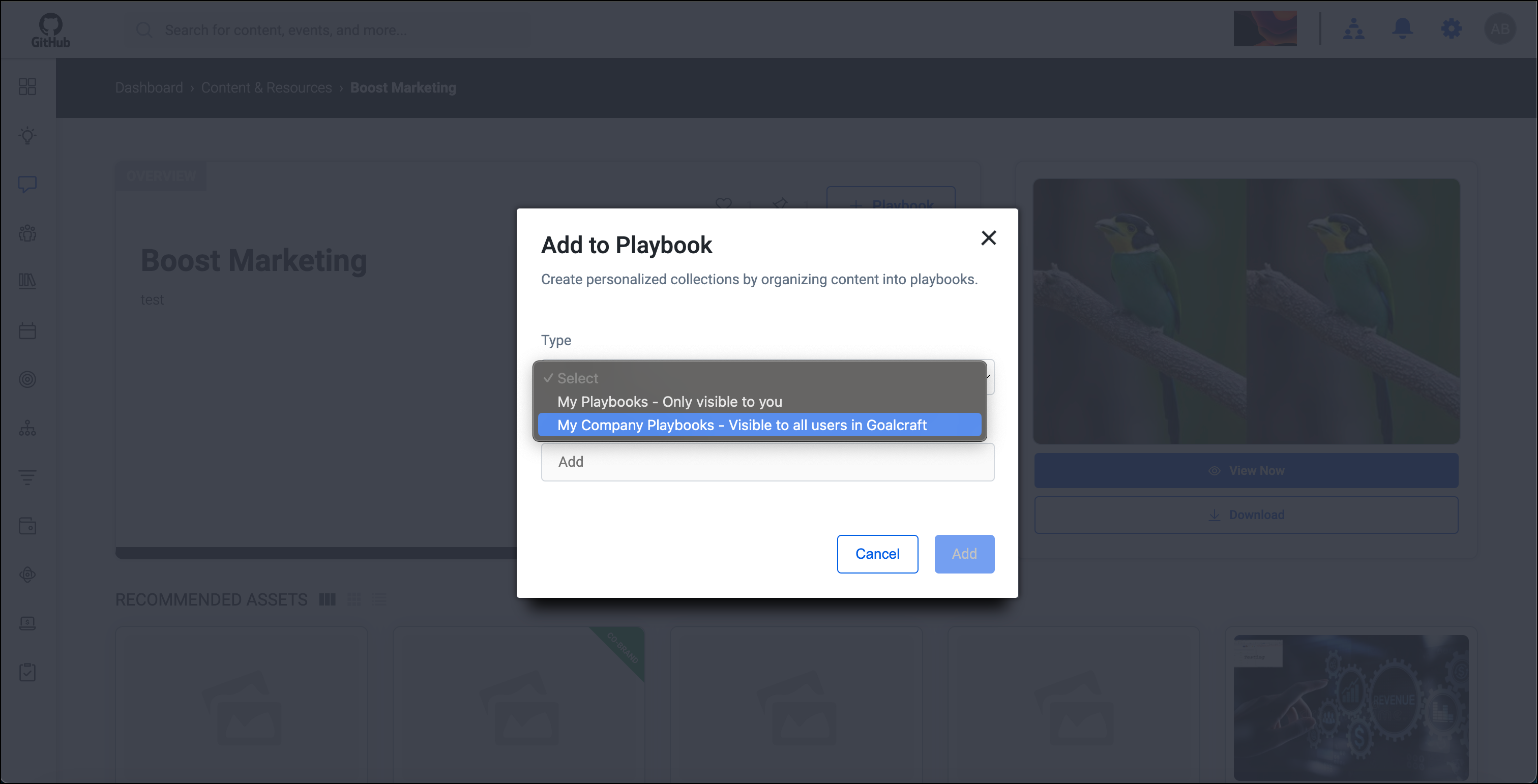Click the Download button

1246,515
